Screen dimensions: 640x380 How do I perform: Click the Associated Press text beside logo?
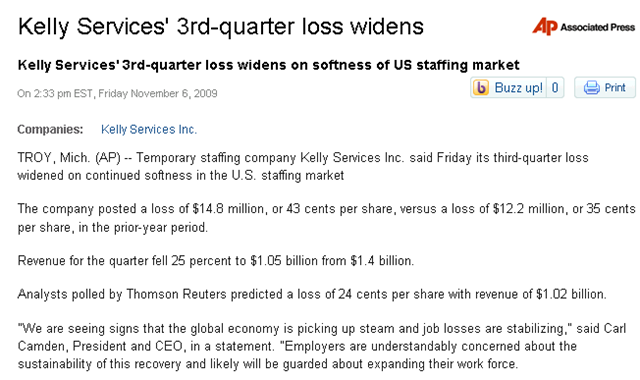point(598,27)
